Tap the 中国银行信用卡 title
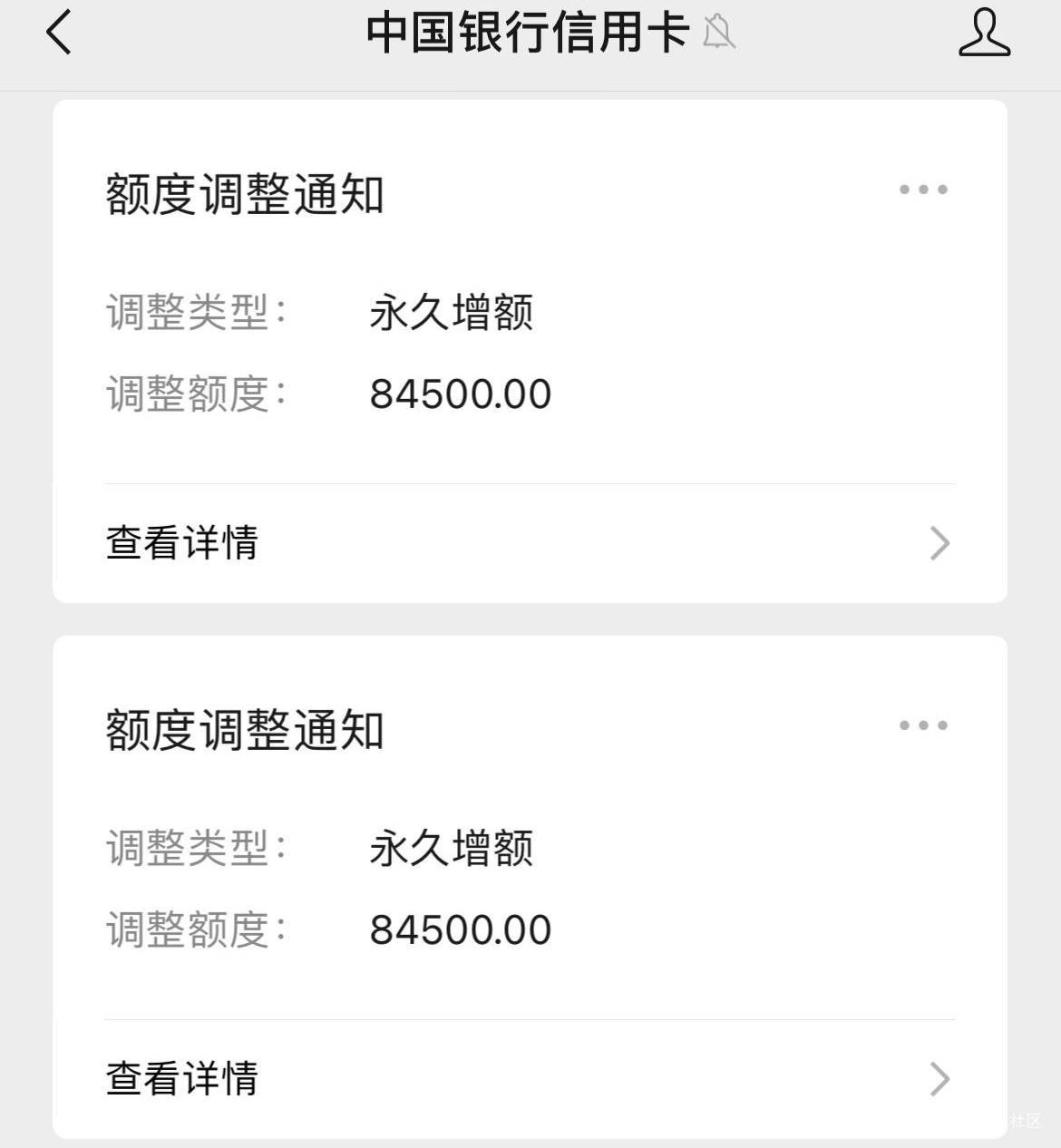 pyautogui.click(x=528, y=33)
